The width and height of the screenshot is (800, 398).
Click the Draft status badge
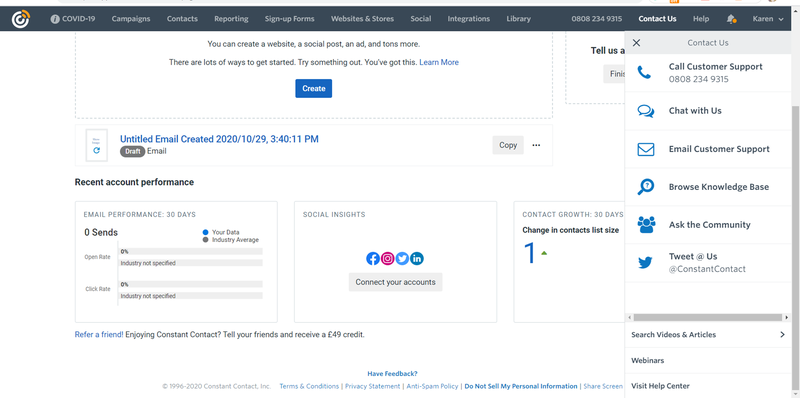tap(133, 151)
